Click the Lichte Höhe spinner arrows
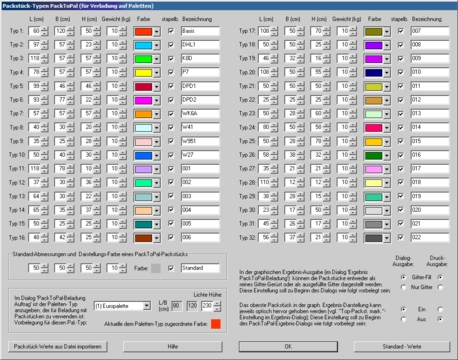Viewport: 458px width, 360px height. [x=217, y=306]
